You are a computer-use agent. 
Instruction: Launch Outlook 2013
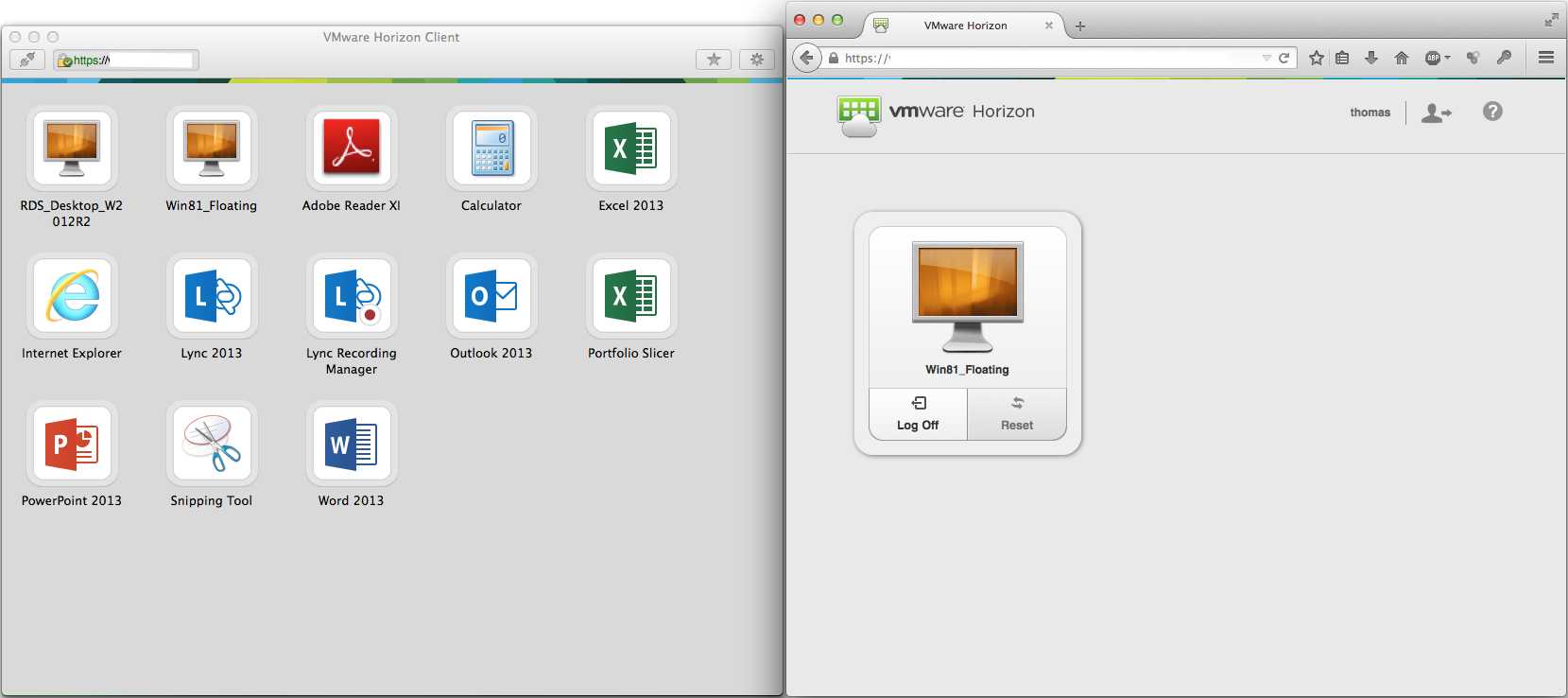click(491, 296)
